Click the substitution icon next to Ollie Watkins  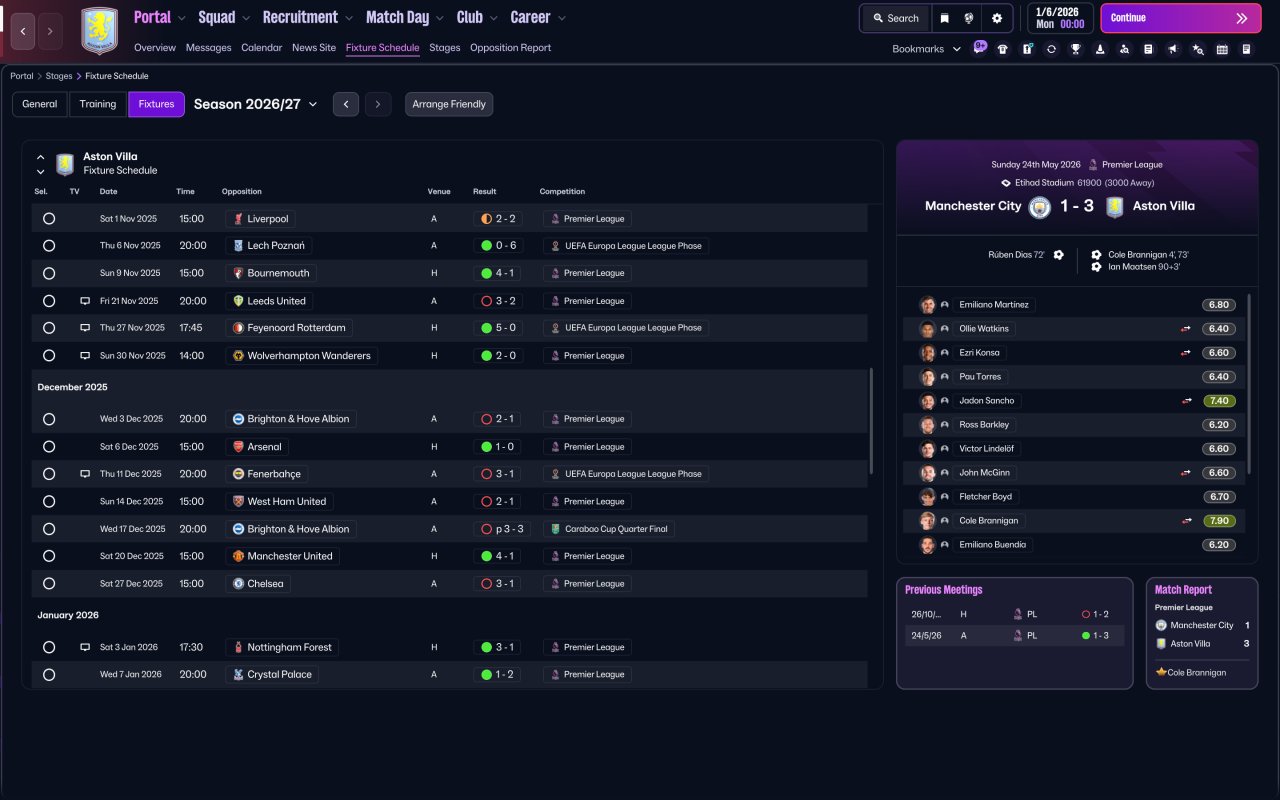tap(1187, 329)
